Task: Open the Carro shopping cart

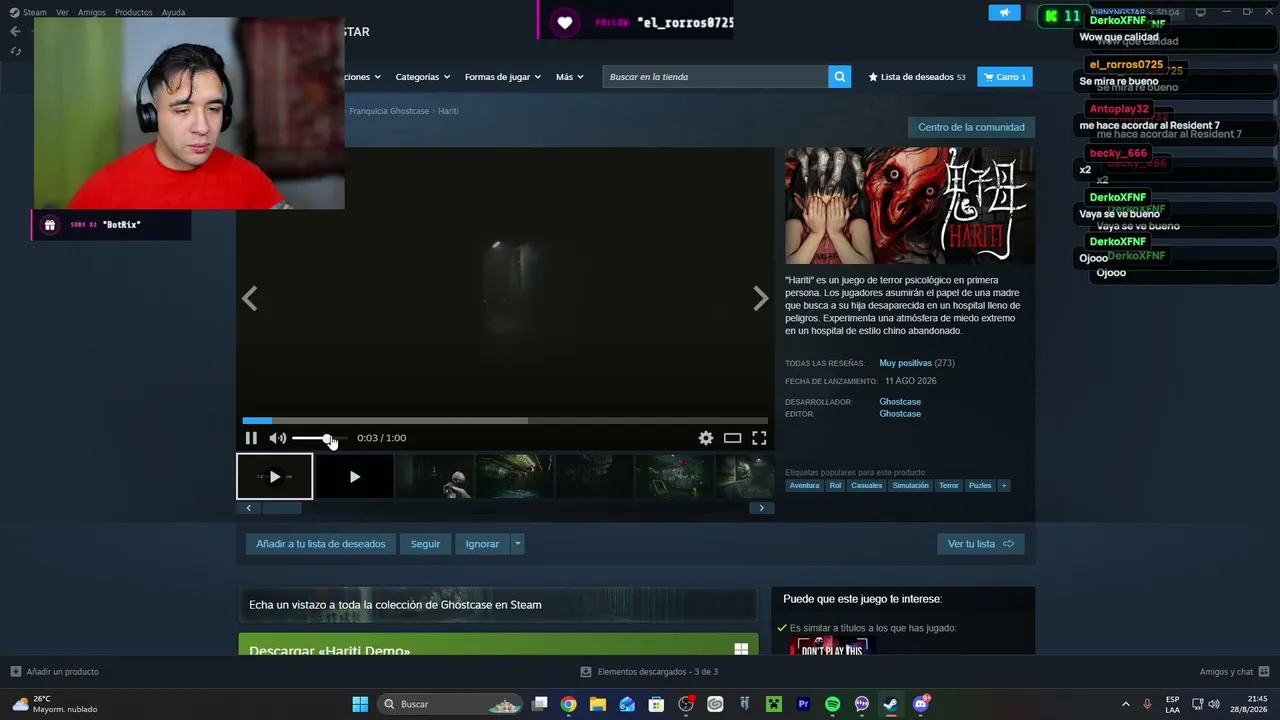Action: pos(1005,77)
